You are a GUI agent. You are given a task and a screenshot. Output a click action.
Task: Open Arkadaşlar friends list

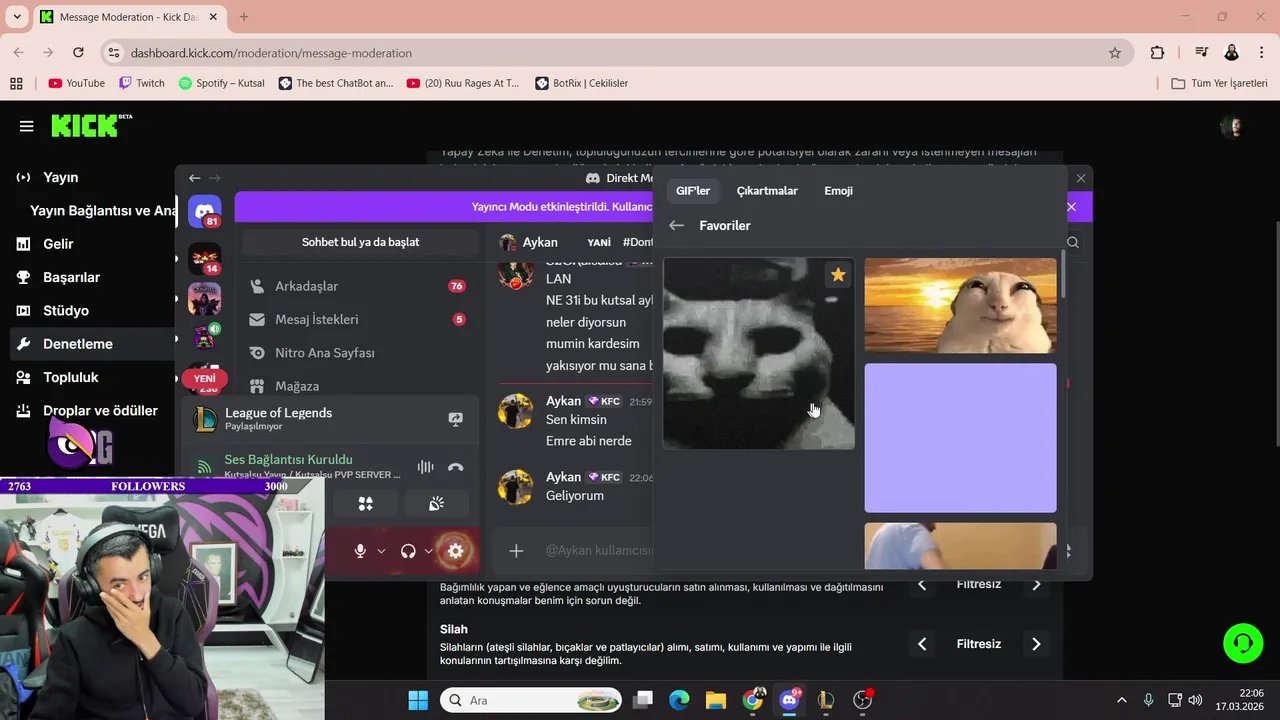pos(358,286)
